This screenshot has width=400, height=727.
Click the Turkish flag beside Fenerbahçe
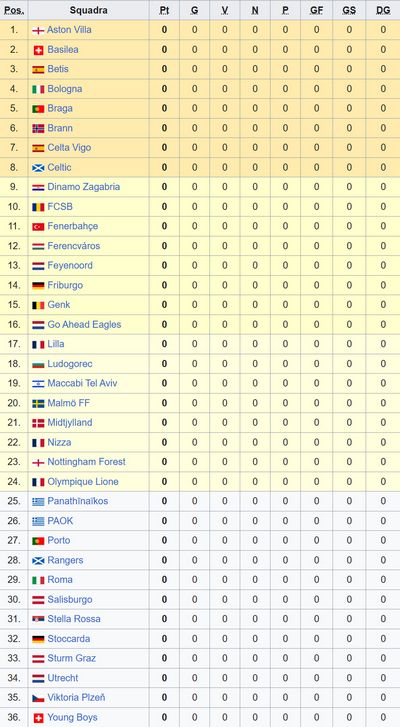pyautogui.click(x=38, y=227)
